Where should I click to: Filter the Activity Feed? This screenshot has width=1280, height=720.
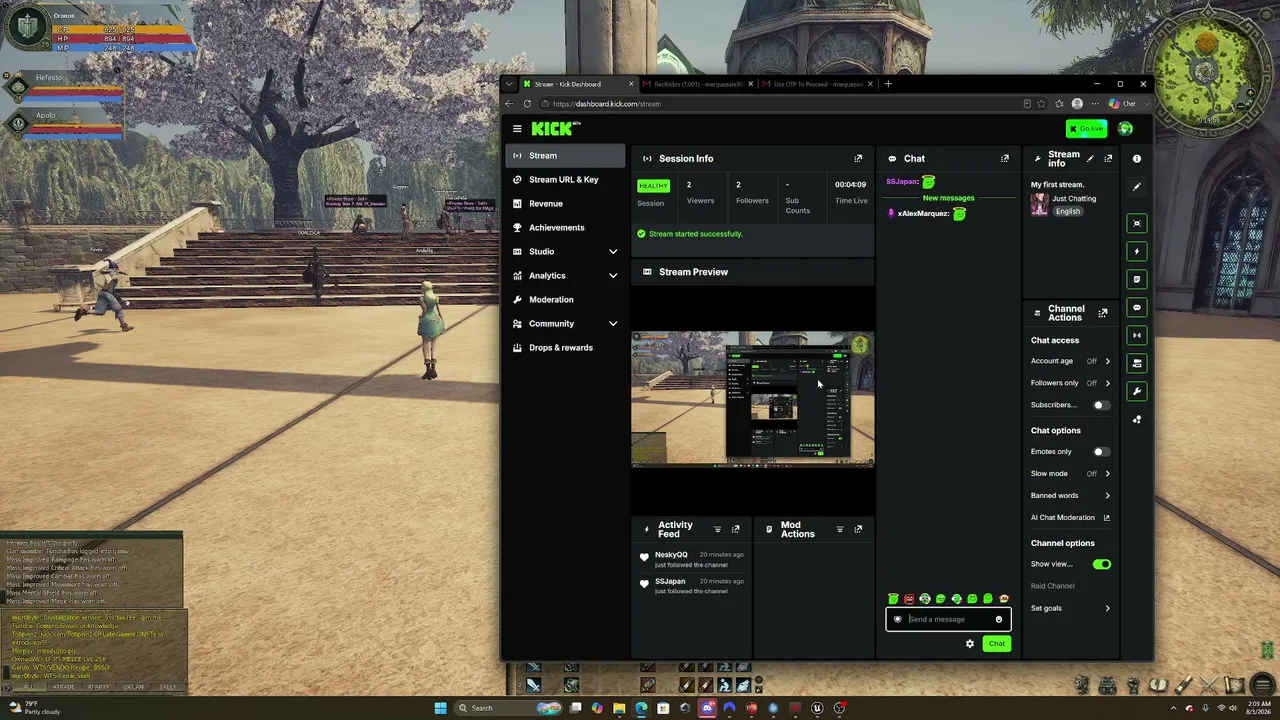pyautogui.click(x=717, y=529)
